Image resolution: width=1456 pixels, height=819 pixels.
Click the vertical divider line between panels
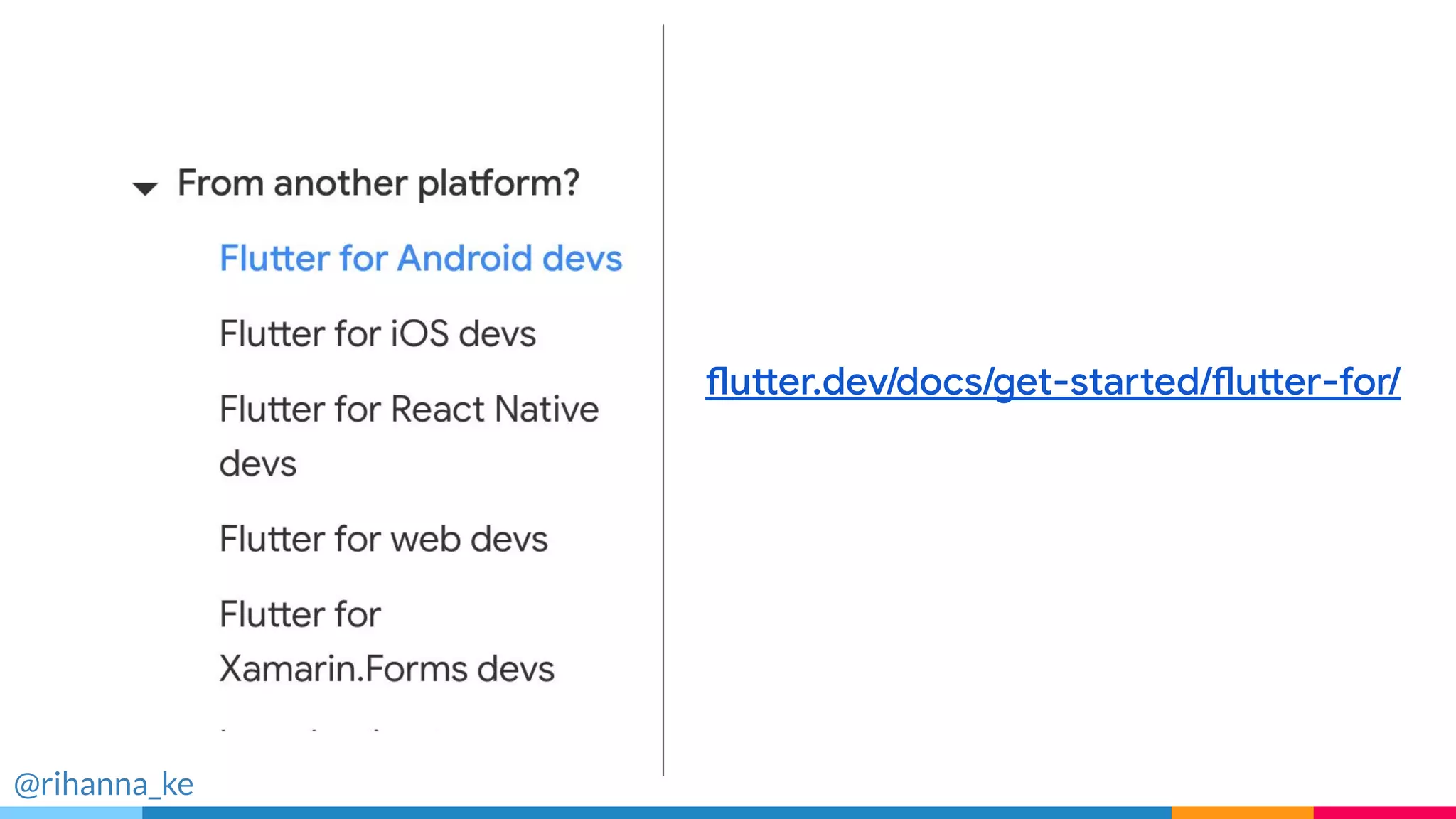tap(663, 398)
